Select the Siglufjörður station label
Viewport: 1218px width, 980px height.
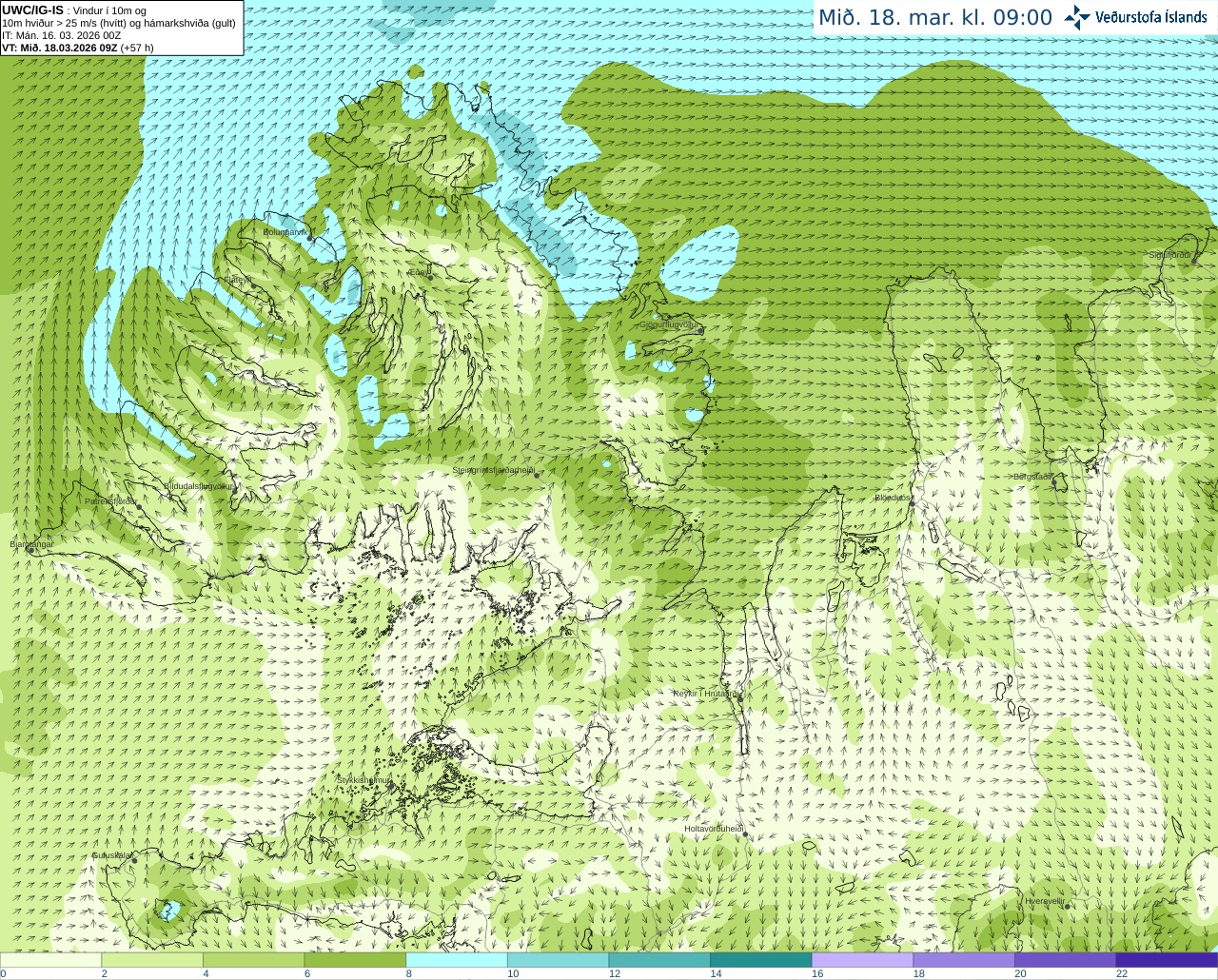tap(1169, 255)
